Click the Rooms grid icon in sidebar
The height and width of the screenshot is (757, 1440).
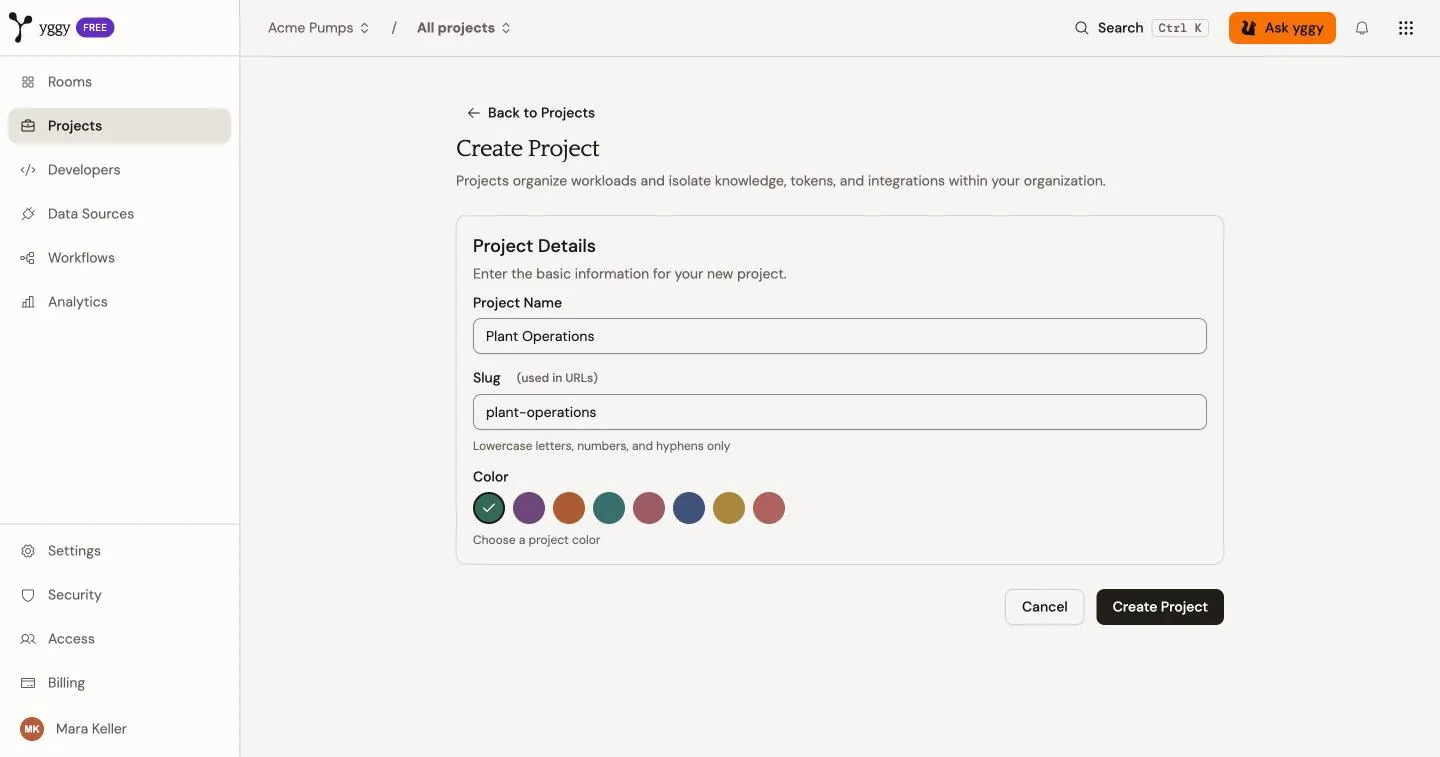click(x=28, y=82)
